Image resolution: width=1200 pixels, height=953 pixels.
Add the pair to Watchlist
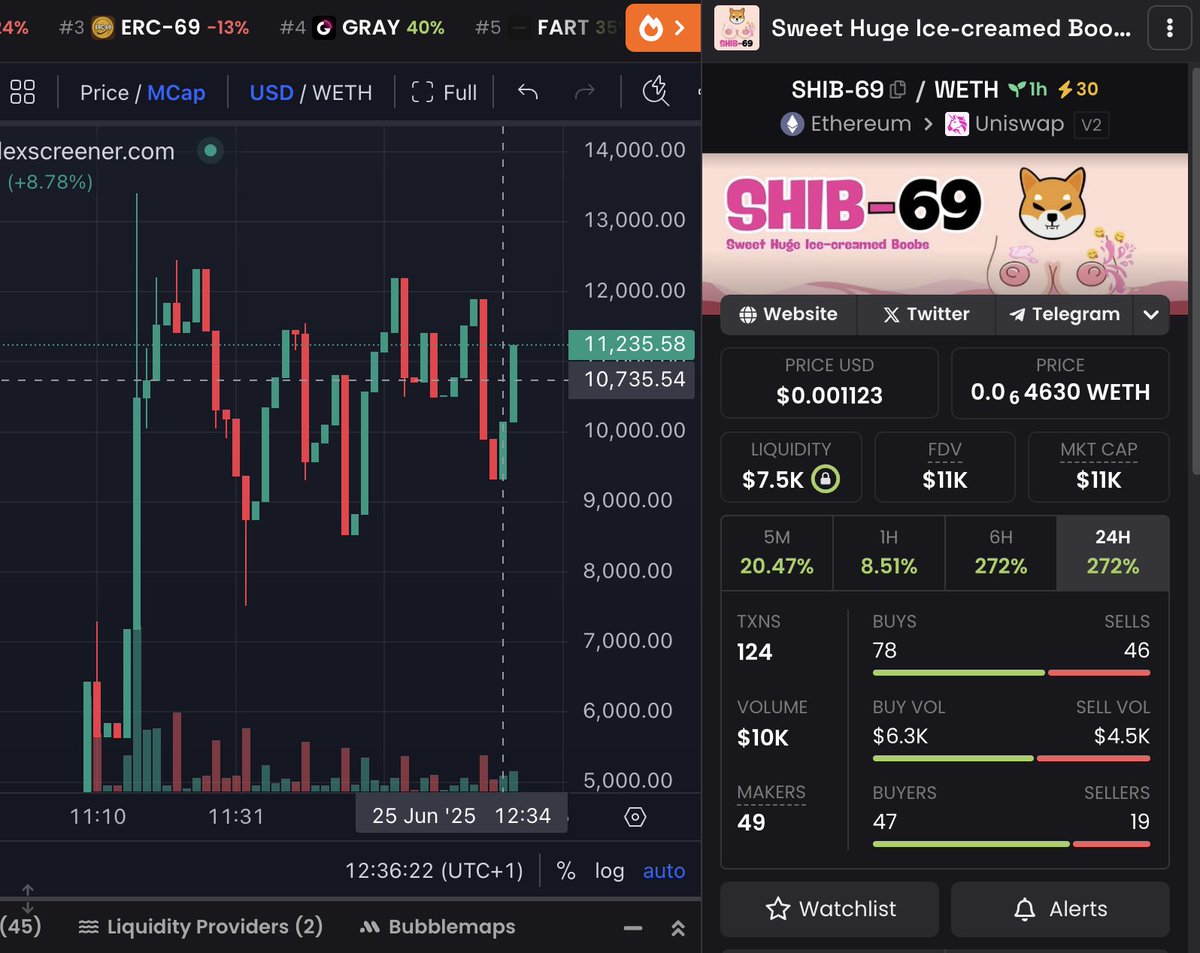click(829, 909)
